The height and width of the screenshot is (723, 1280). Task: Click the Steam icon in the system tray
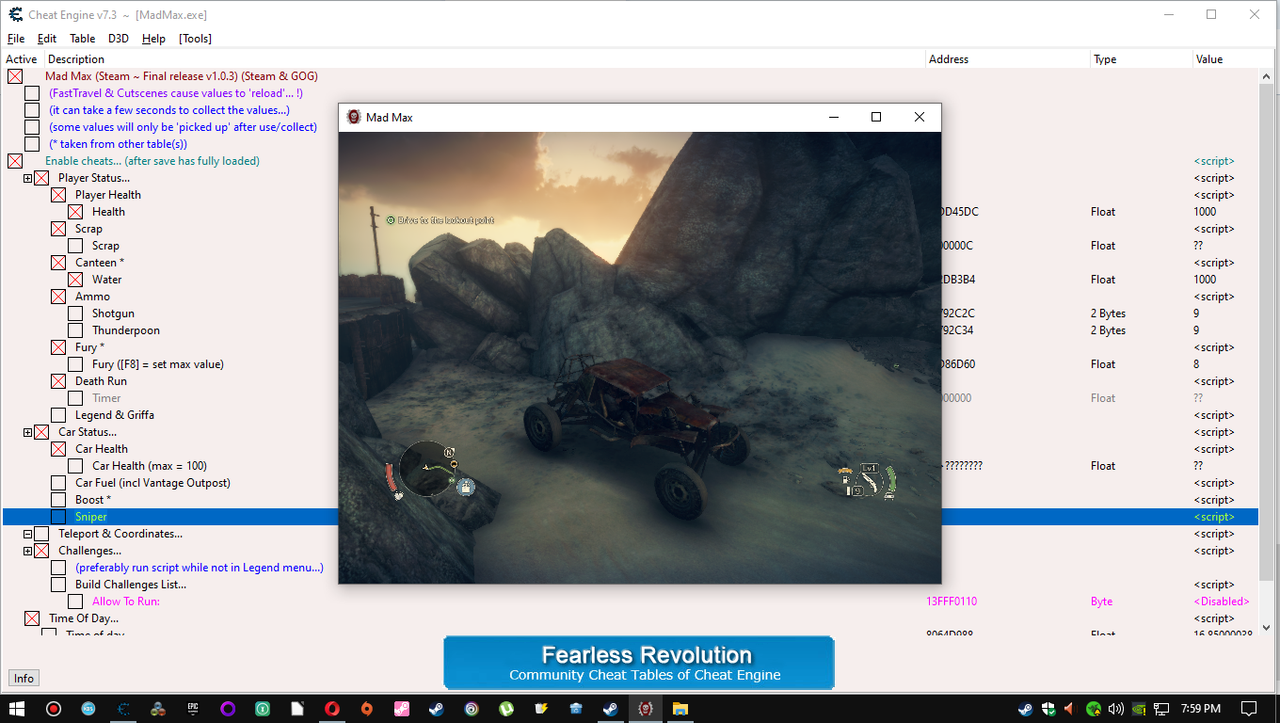1026,709
